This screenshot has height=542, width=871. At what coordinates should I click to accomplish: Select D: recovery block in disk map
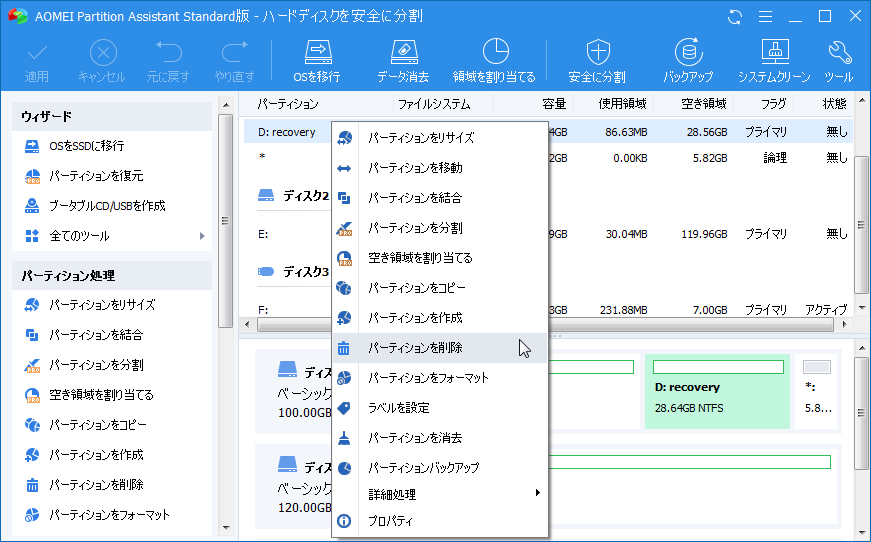pyautogui.click(x=718, y=392)
